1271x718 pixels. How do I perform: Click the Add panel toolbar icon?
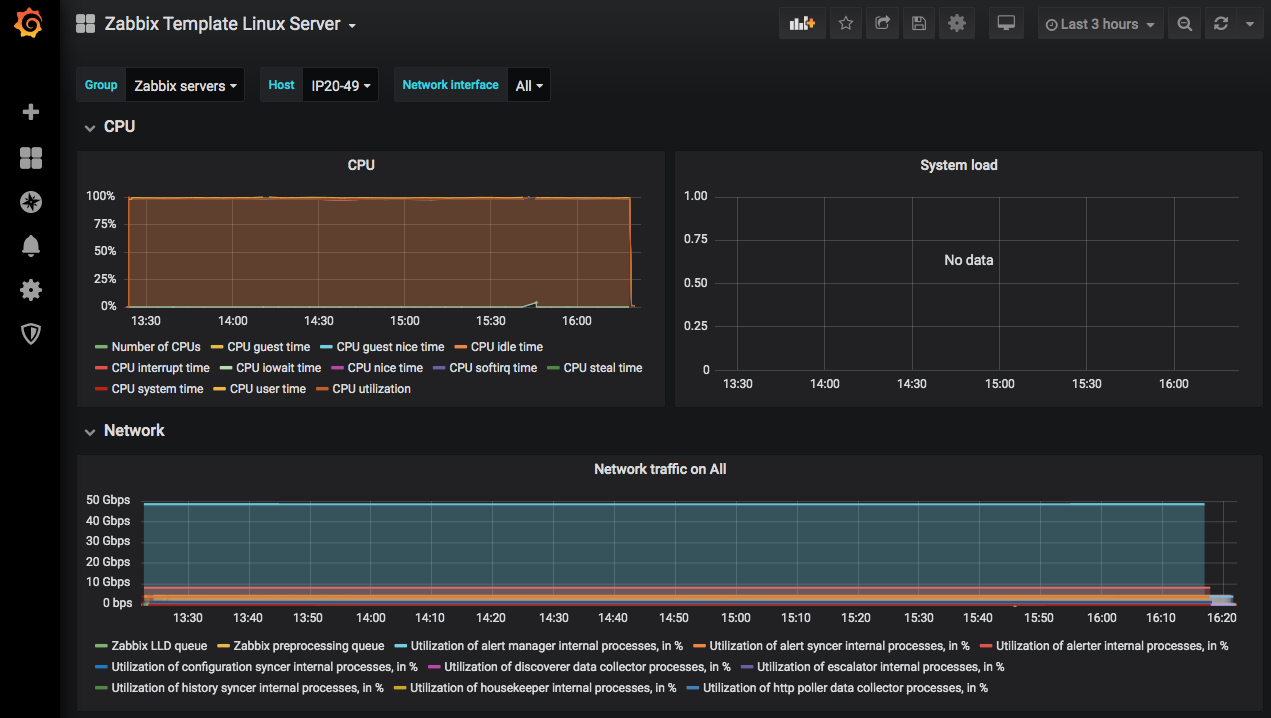pos(802,24)
